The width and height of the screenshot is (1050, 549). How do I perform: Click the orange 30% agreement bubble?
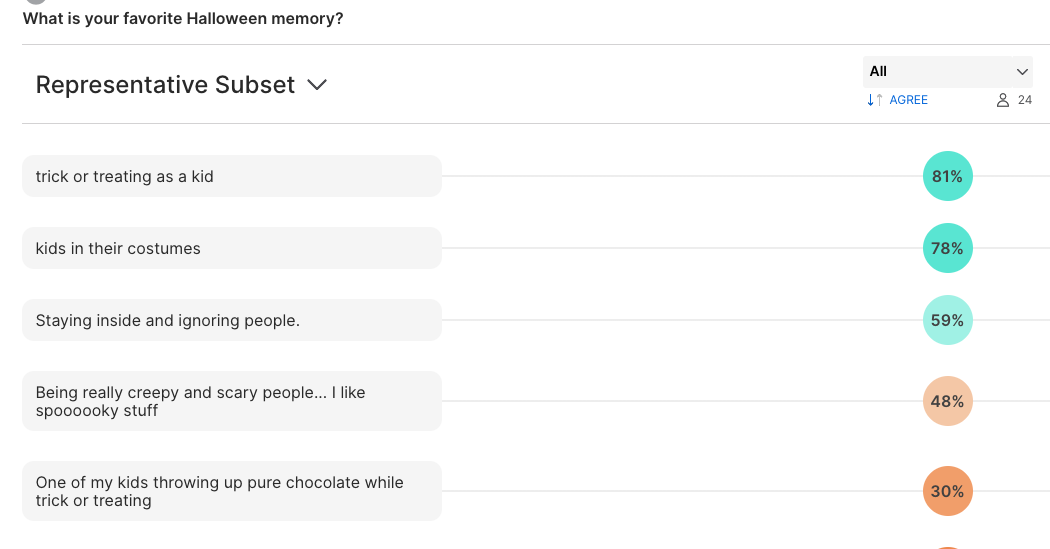(x=948, y=491)
